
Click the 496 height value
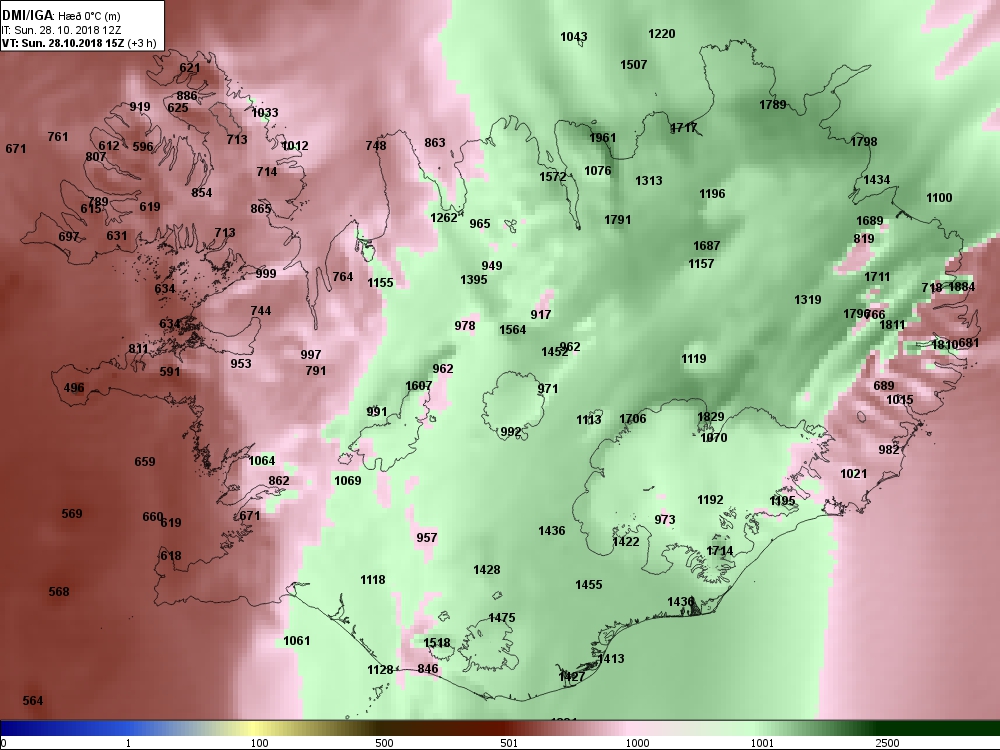click(74, 388)
